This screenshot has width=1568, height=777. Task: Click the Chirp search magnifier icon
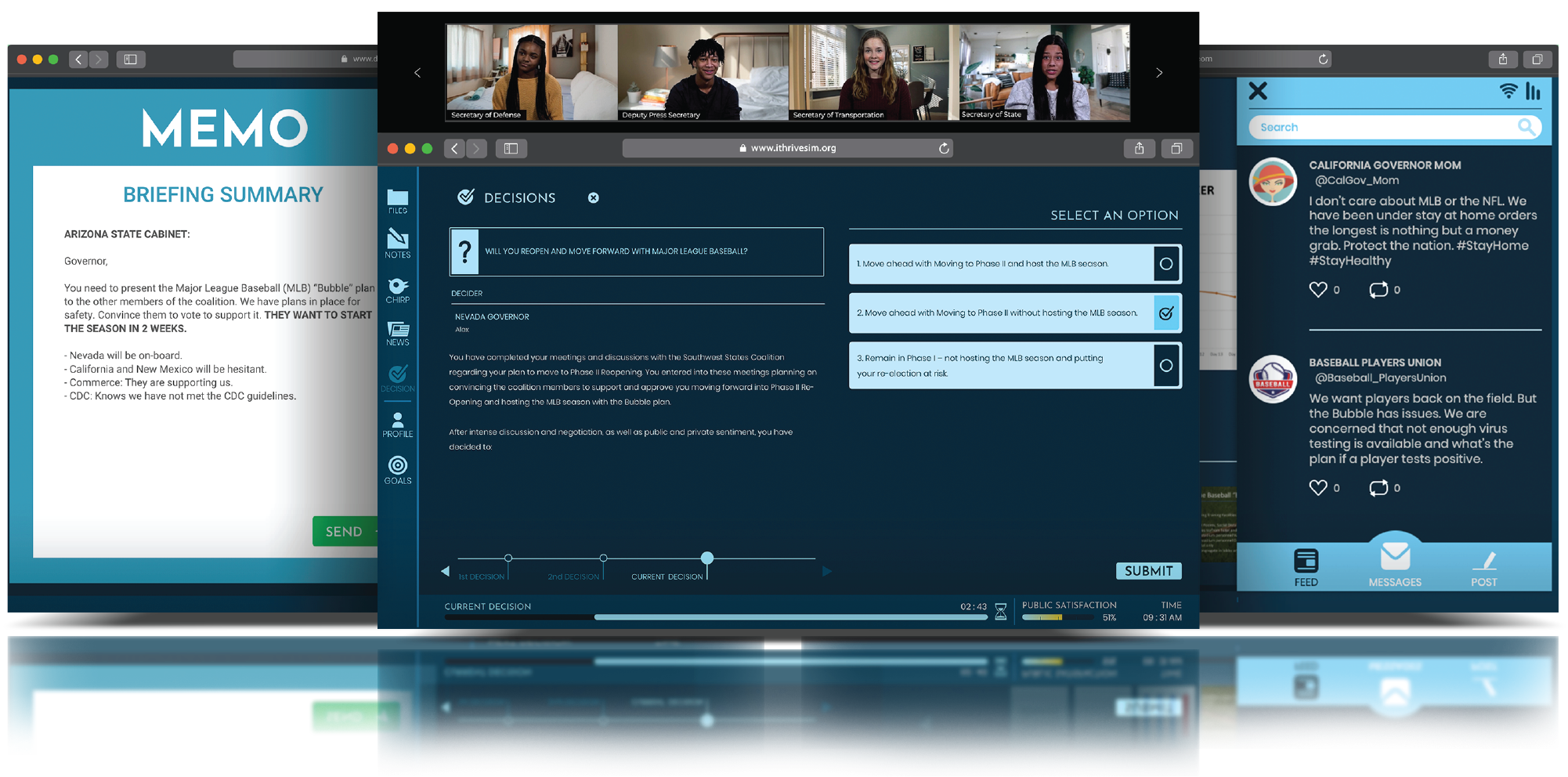1526,127
